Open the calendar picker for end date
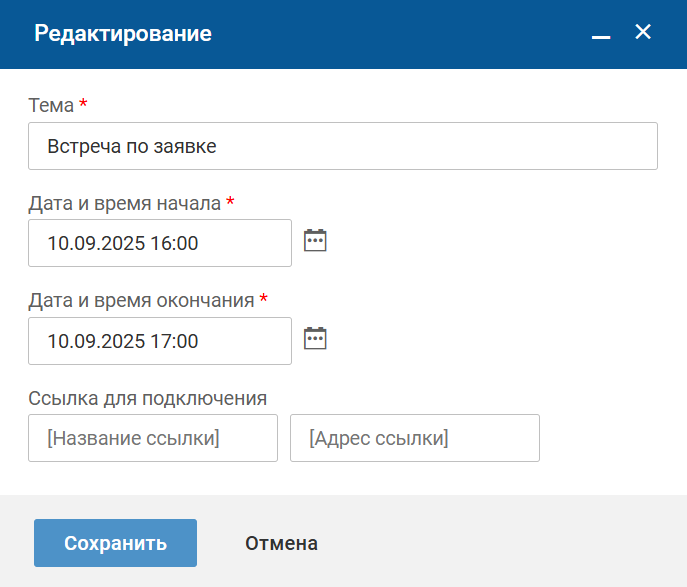 (315, 339)
